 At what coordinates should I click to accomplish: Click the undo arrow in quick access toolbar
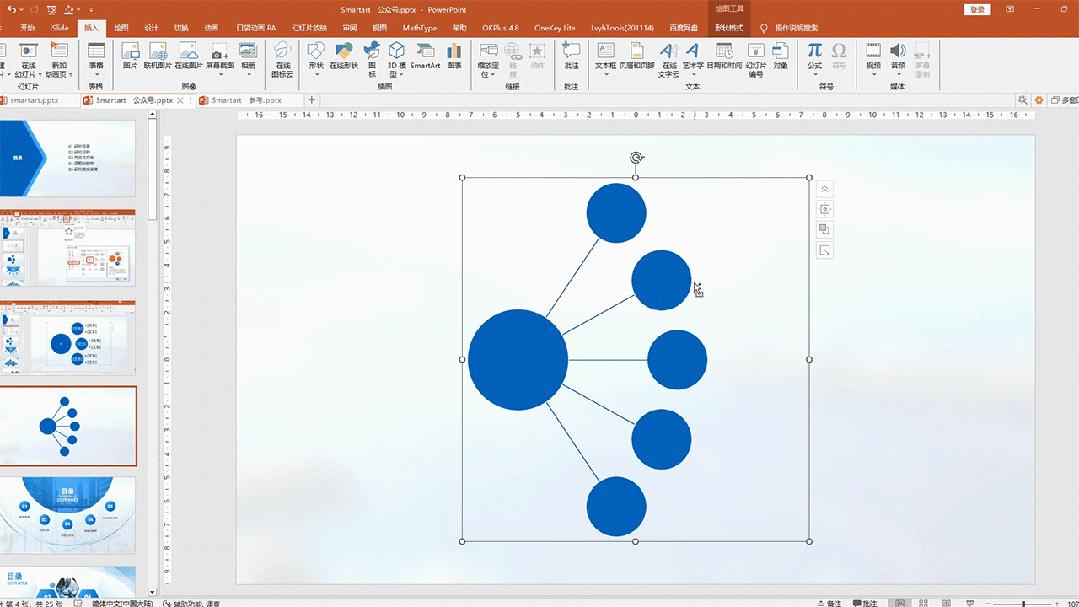12,10
